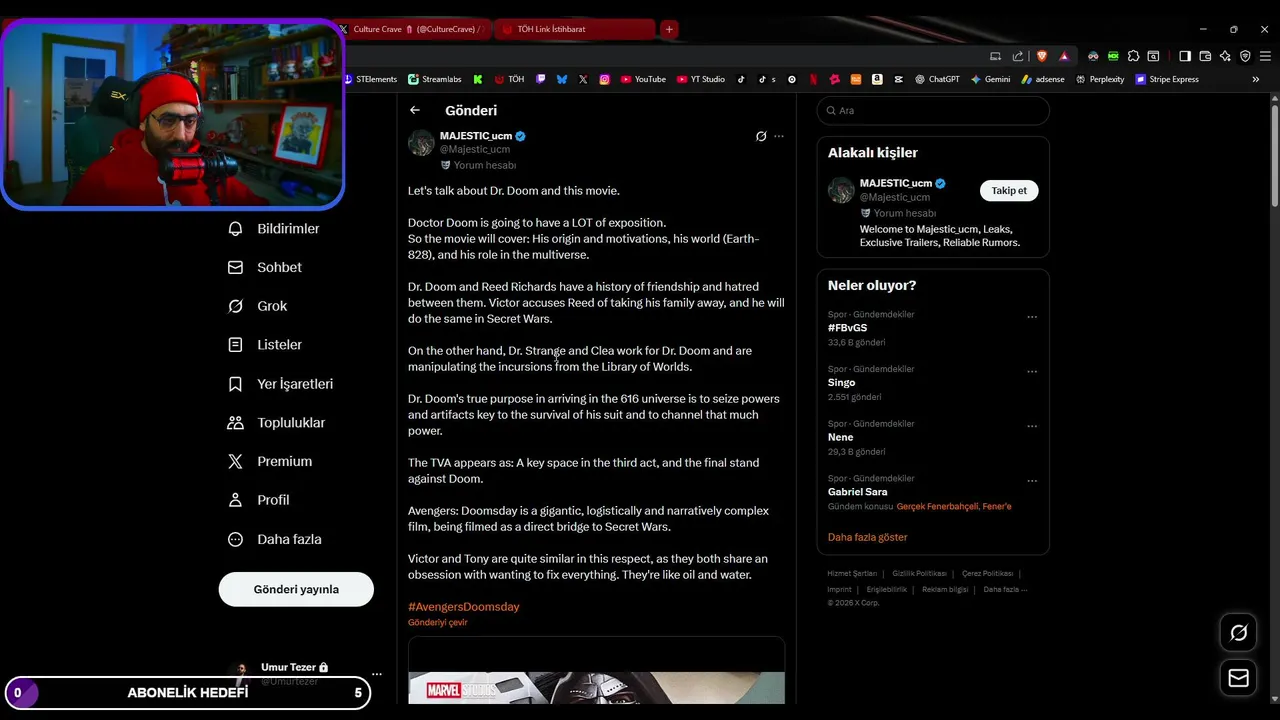The height and width of the screenshot is (720, 1280).
Task: Open the floating messages envelope button
Action: tap(1239, 678)
